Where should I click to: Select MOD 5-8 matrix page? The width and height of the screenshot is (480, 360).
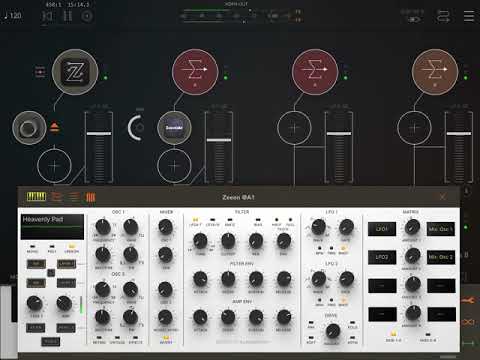pyautogui.click(x=428, y=334)
